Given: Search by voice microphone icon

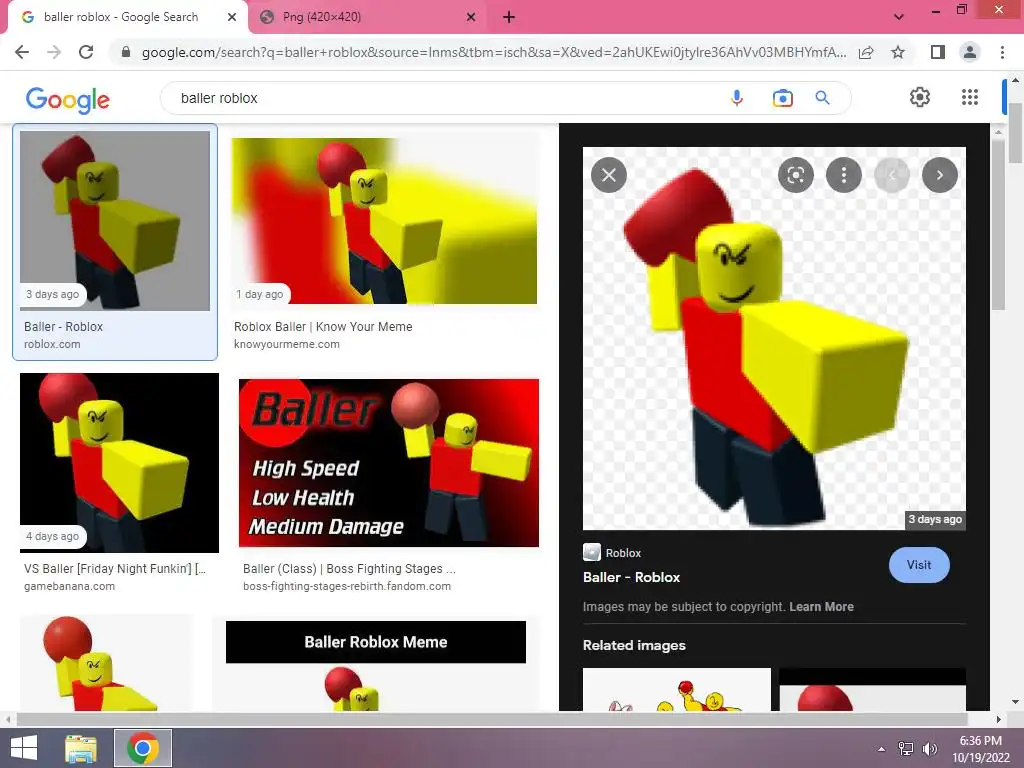Looking at the screenshot, I should point(737,98).
